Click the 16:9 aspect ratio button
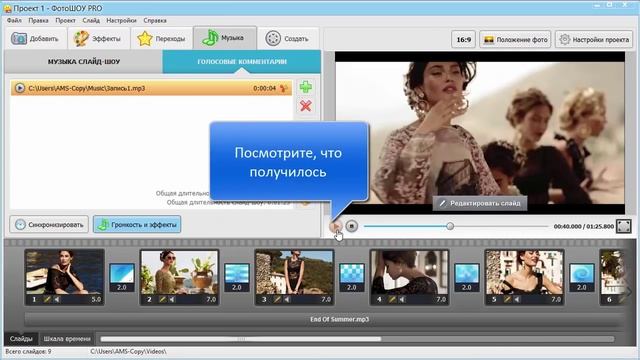Screen dimensions: 640x360 tap(463, 40)
